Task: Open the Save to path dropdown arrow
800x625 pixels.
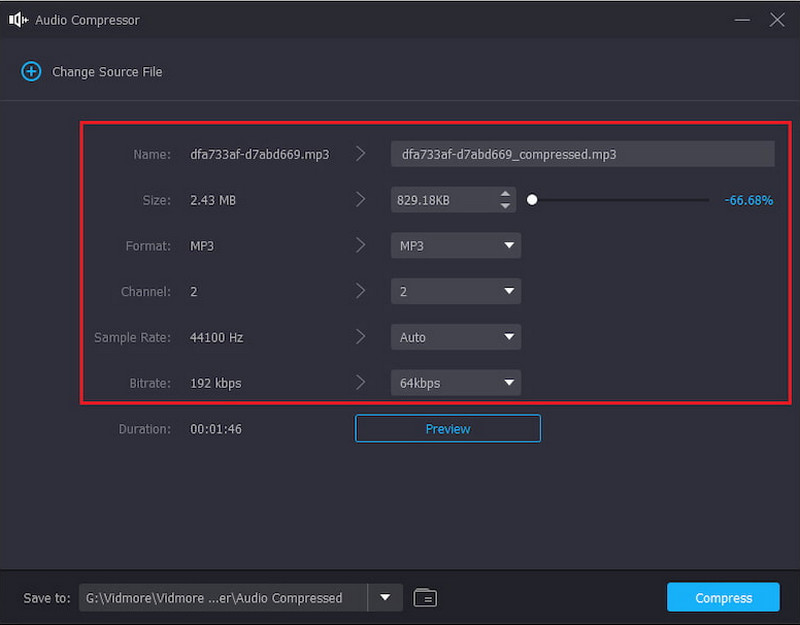Action: point(384,597)
